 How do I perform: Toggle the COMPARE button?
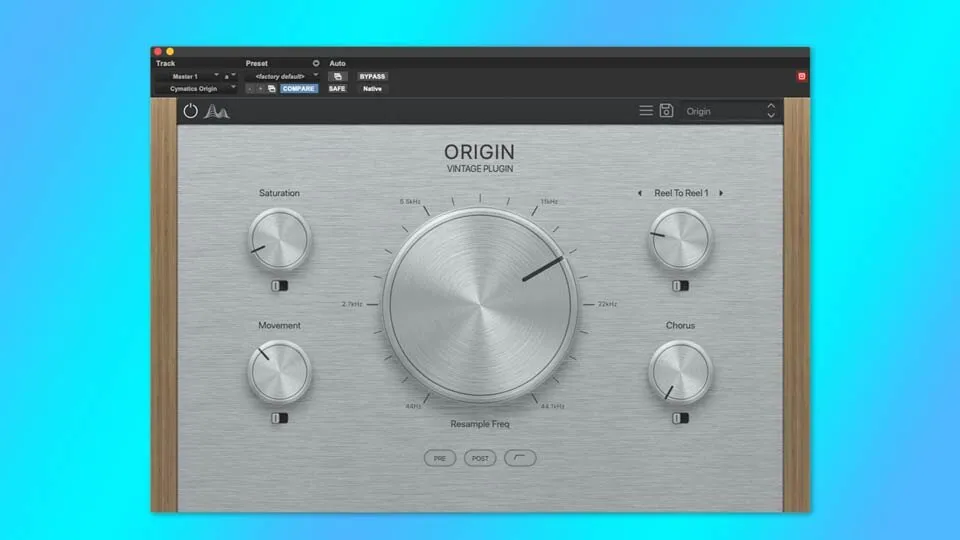(299, 89)
